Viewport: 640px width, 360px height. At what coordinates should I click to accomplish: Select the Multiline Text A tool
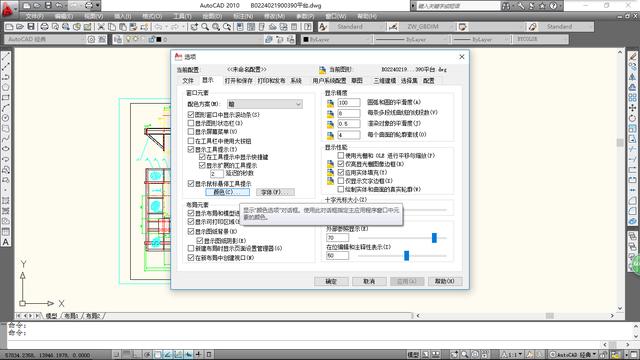tap(6, 242)
